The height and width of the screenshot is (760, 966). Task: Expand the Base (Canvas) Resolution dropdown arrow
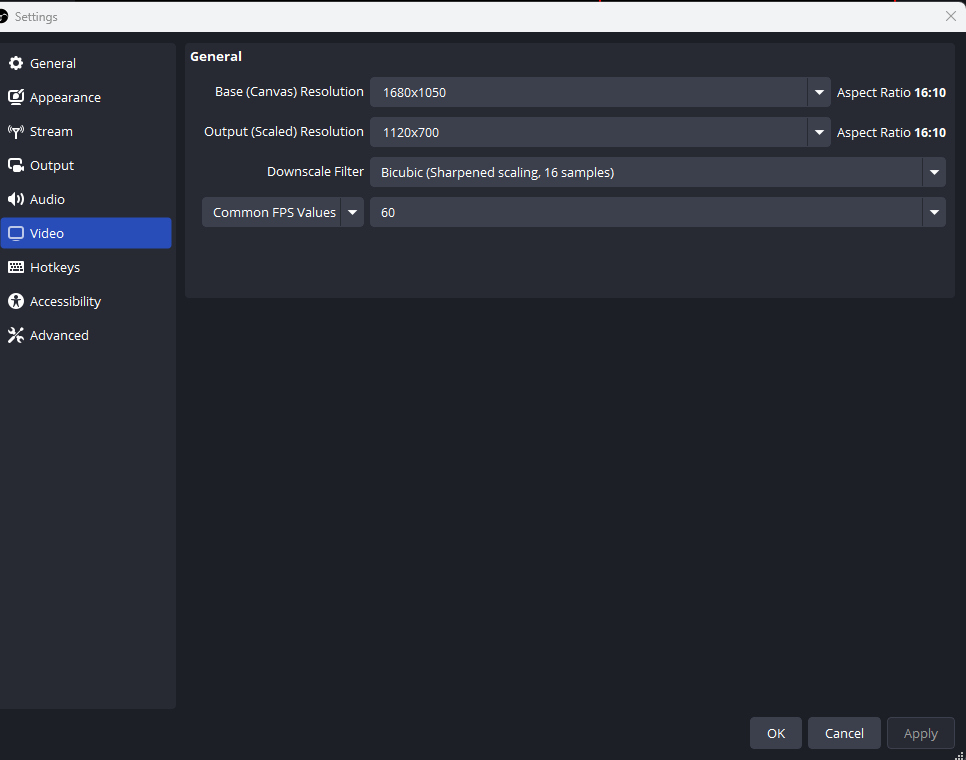point(819,92)
